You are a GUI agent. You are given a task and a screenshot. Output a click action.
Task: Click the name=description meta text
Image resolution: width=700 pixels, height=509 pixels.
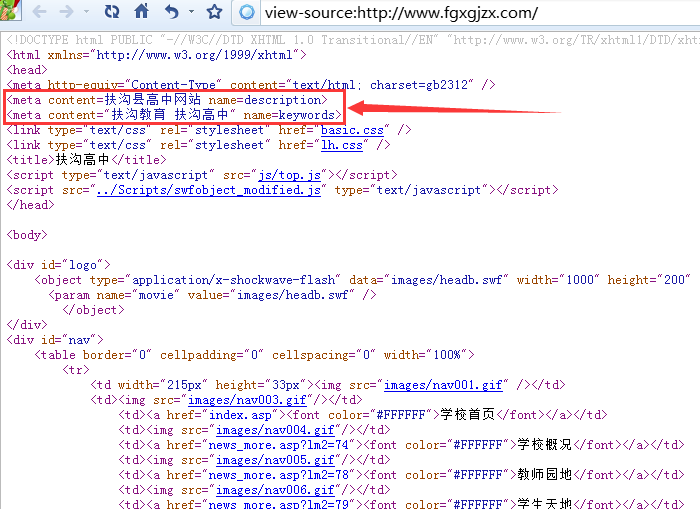[265, 100]
